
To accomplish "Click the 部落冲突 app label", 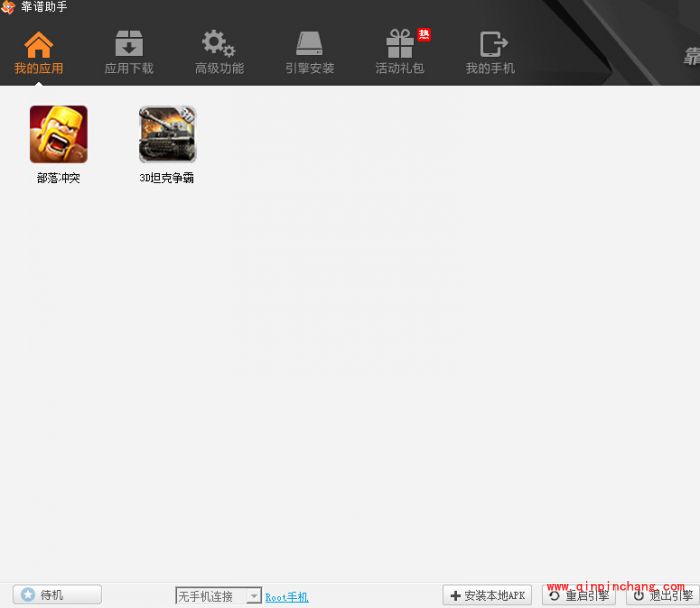I will coord(58,178).
